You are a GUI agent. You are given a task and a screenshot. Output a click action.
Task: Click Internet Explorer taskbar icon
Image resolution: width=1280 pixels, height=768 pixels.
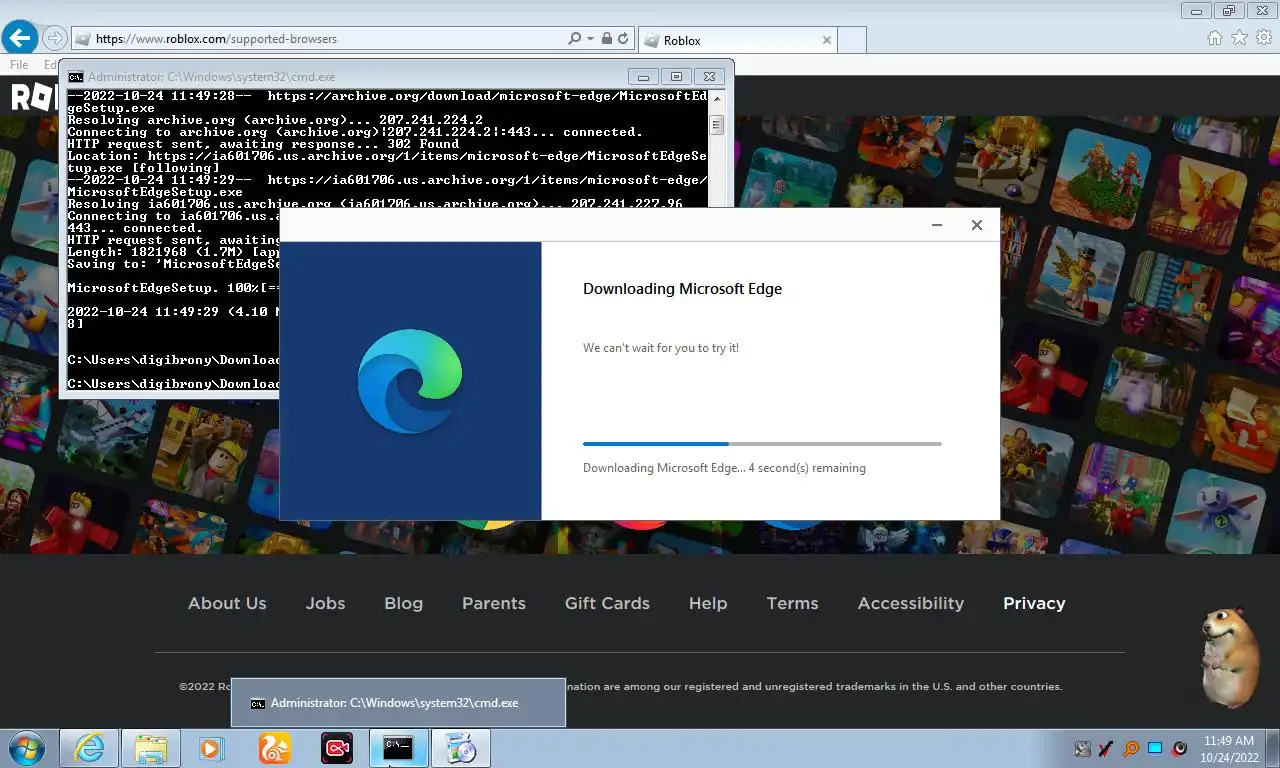(89, 748)
